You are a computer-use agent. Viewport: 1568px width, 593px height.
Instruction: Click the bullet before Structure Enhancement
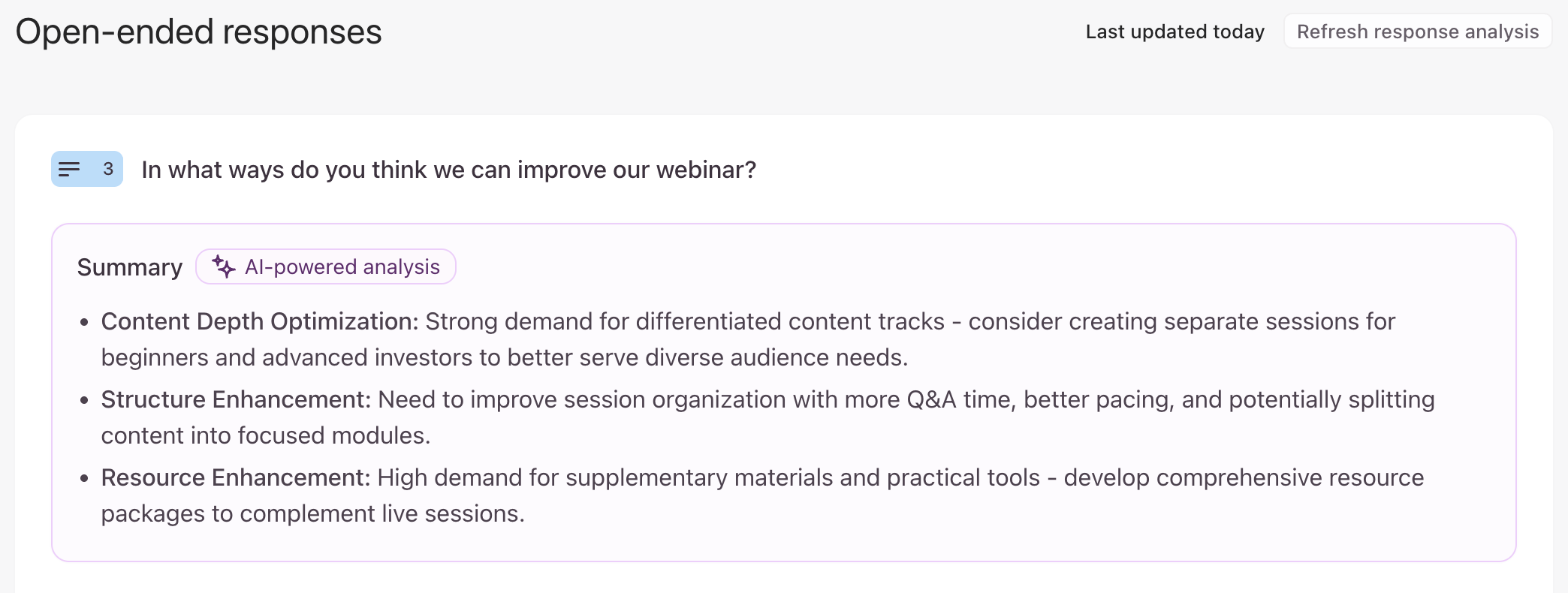click(84, 400)
